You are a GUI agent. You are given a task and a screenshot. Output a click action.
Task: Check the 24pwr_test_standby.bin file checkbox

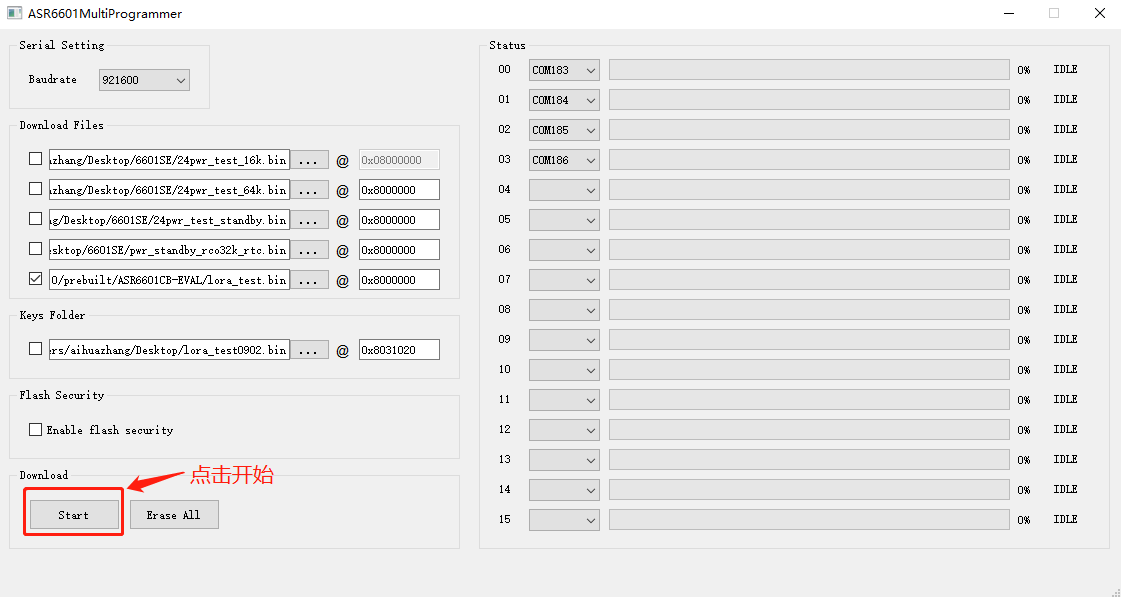35,219
